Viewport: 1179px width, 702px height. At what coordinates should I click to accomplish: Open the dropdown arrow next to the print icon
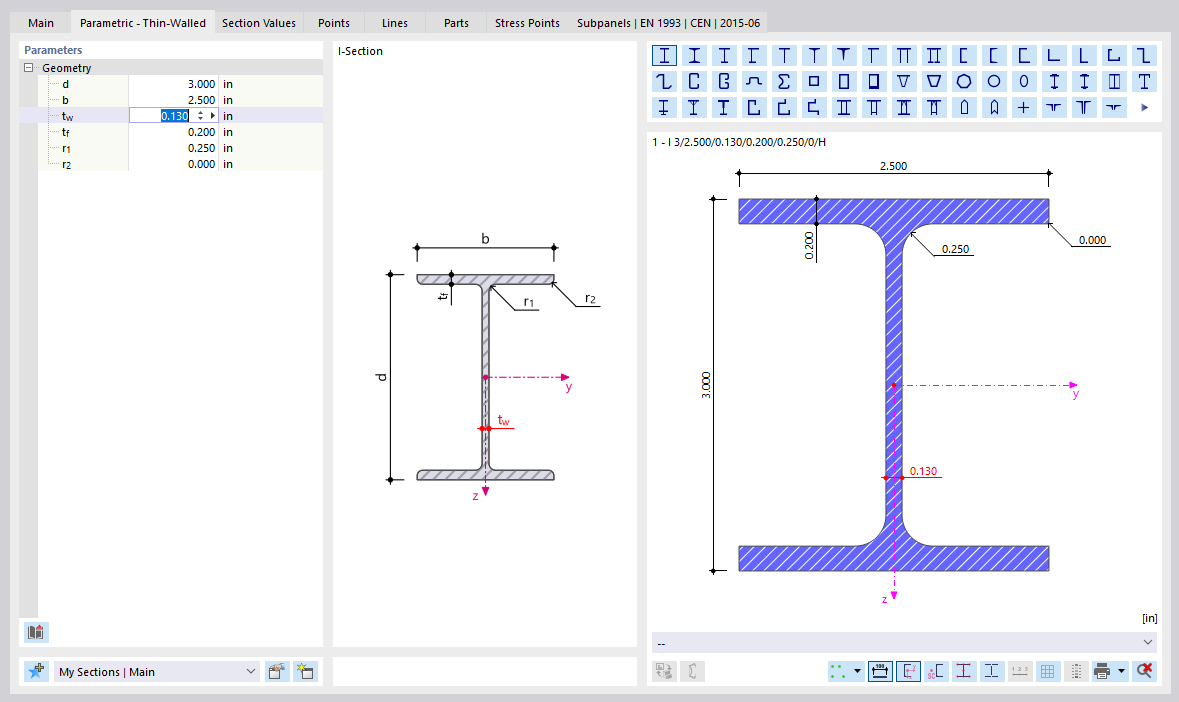click(x=1120, y=671)
